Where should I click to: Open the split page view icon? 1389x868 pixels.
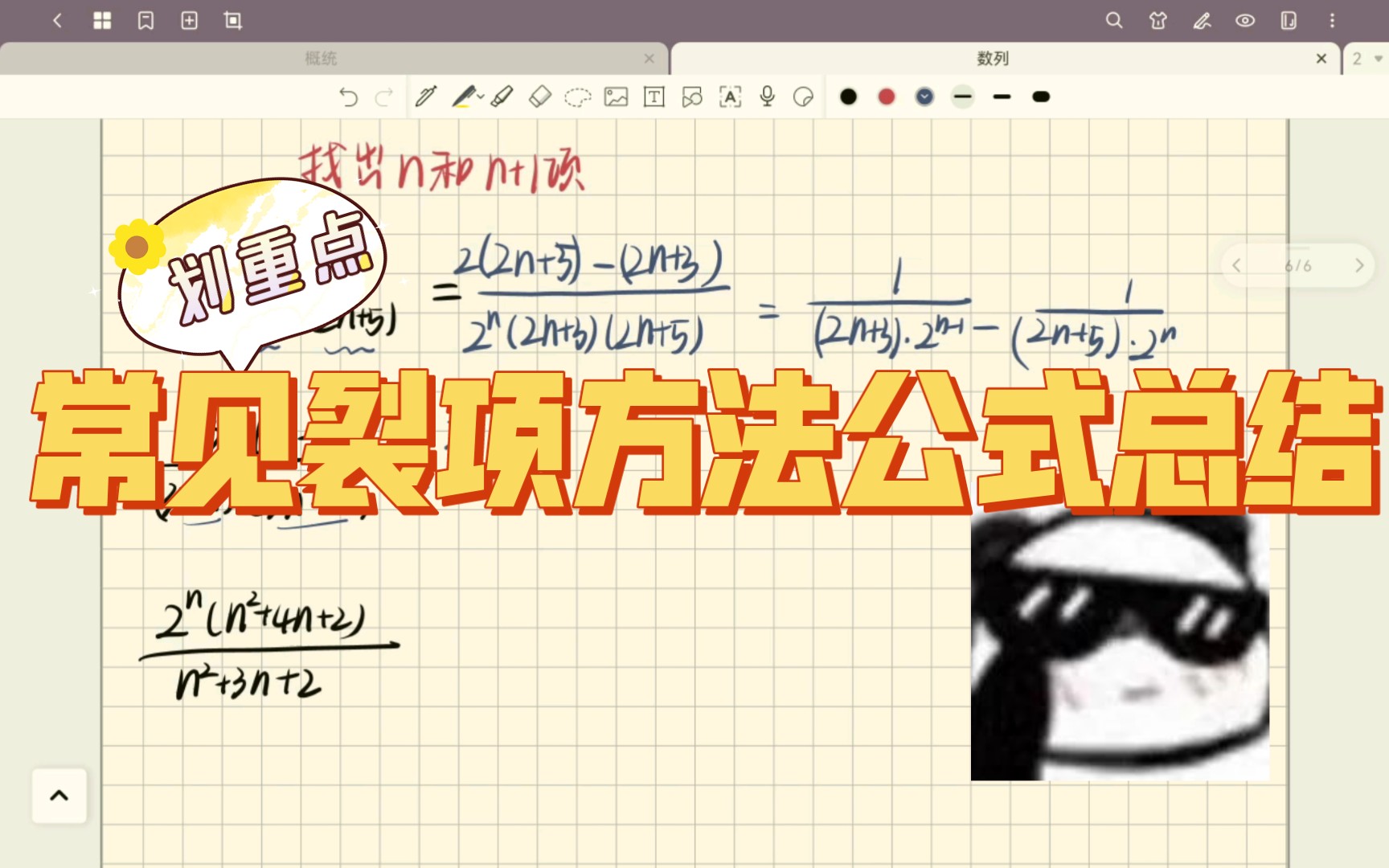coord(1289,21)
